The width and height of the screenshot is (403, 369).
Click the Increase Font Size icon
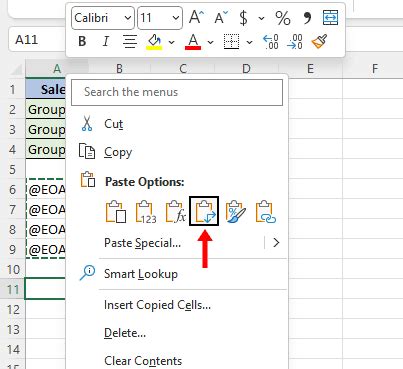[196, 18]
